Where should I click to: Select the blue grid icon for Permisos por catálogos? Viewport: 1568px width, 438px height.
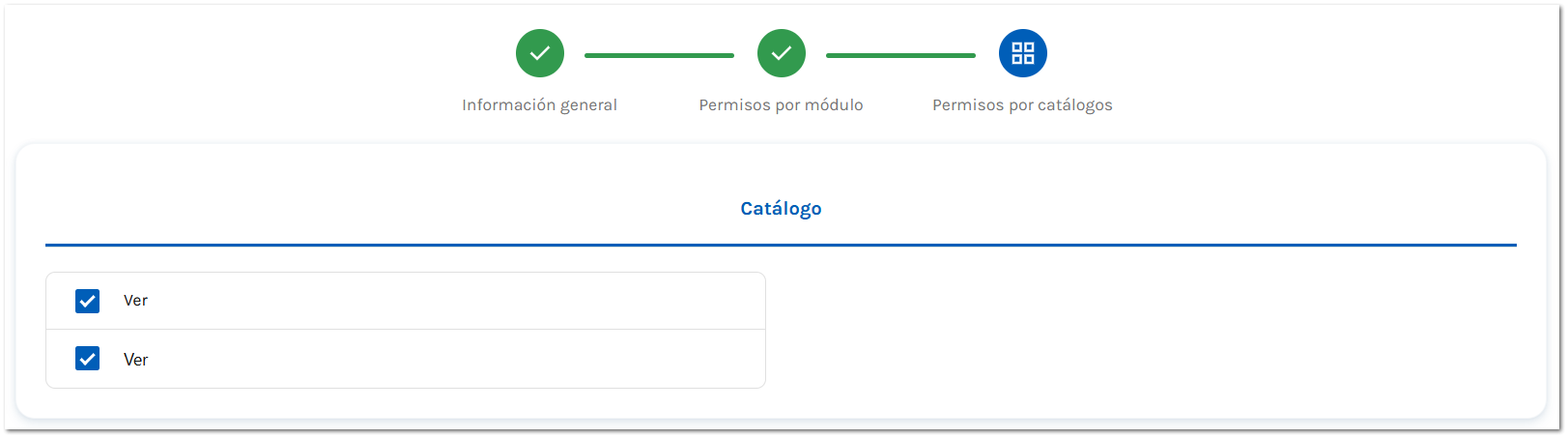click(1022, 53)
